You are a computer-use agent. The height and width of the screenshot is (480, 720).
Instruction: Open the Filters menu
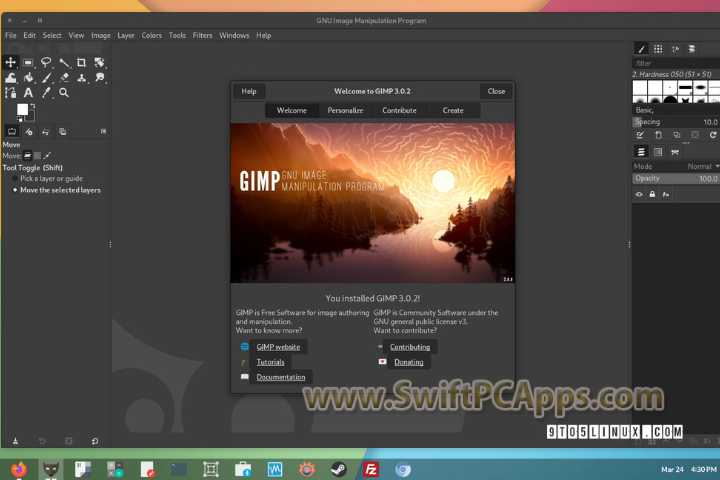(x=202, y=35)
